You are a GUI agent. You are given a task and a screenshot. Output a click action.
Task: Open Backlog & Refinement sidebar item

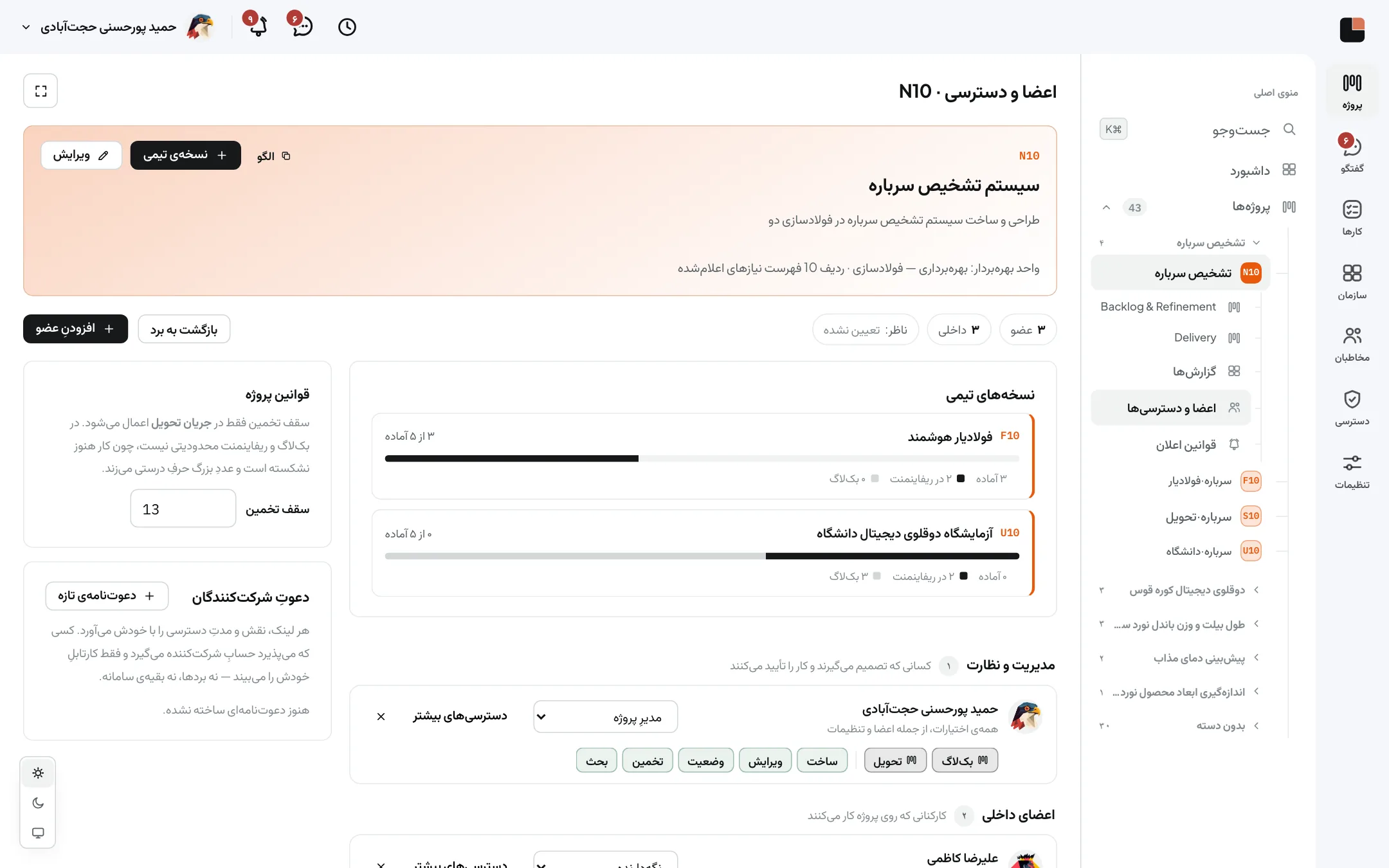pos(1170,307)
